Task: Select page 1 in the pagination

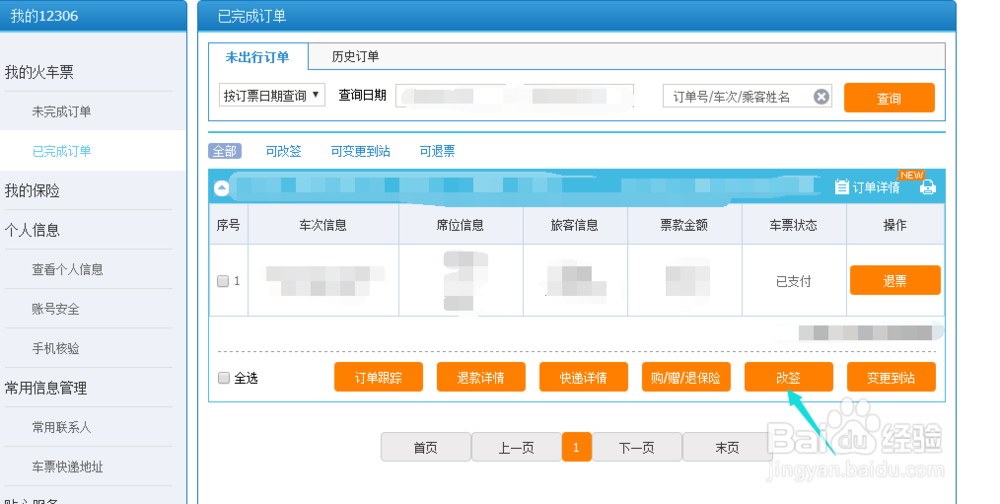Action: click(x=577, y=447)
